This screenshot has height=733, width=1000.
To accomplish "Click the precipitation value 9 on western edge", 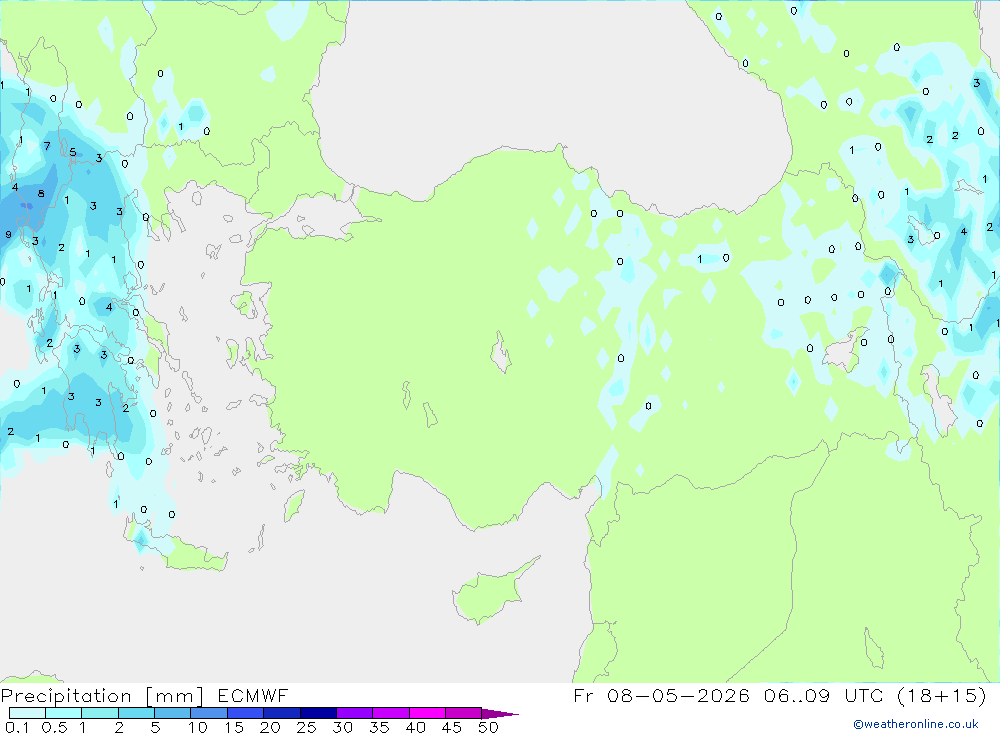I will 8,235.
